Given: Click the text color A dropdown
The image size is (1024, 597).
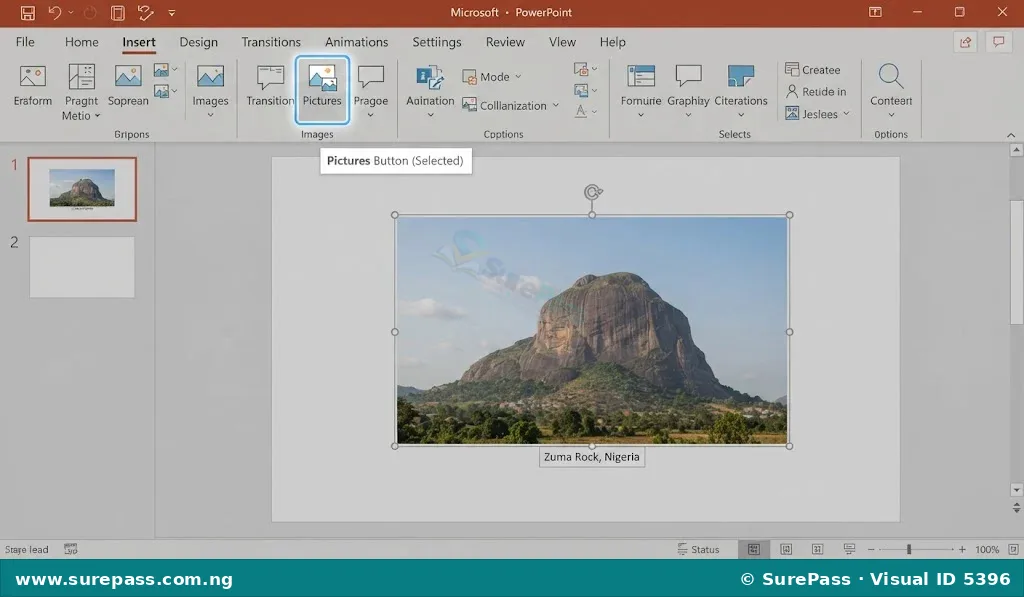Looking at the screenshot, I should 586,112.
